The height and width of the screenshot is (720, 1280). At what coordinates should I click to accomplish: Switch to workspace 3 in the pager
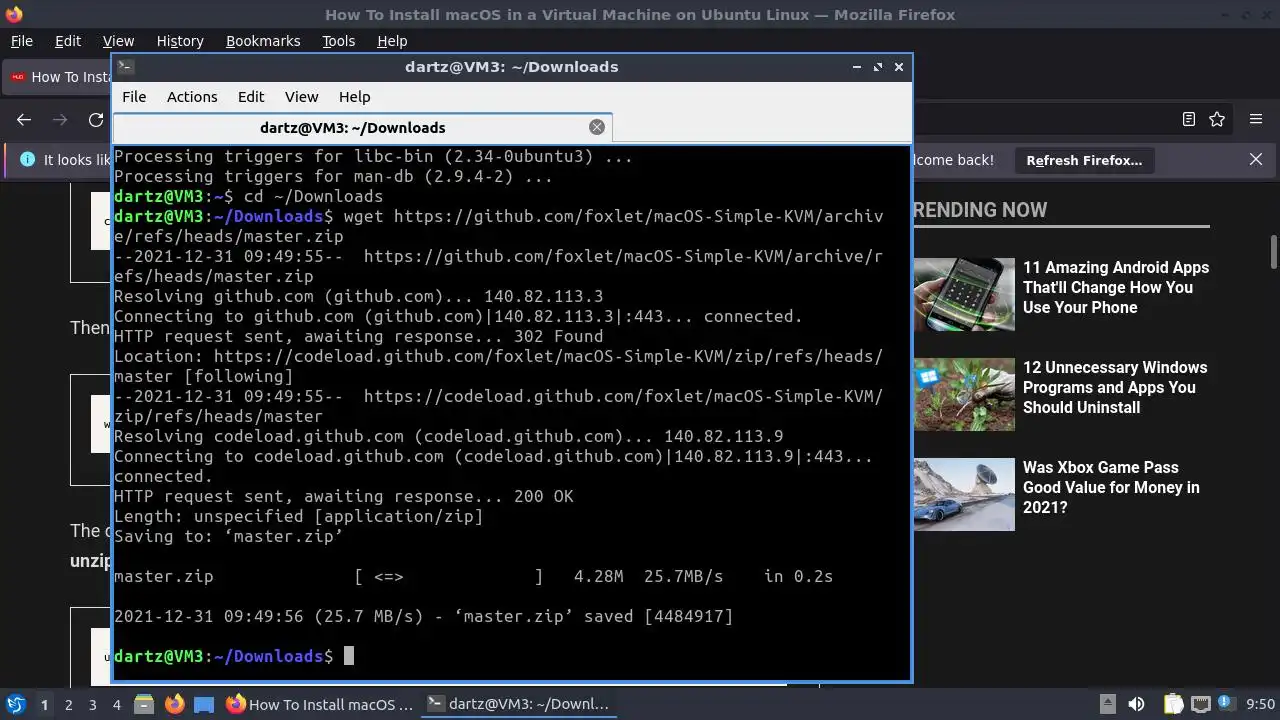coord(92,704)
